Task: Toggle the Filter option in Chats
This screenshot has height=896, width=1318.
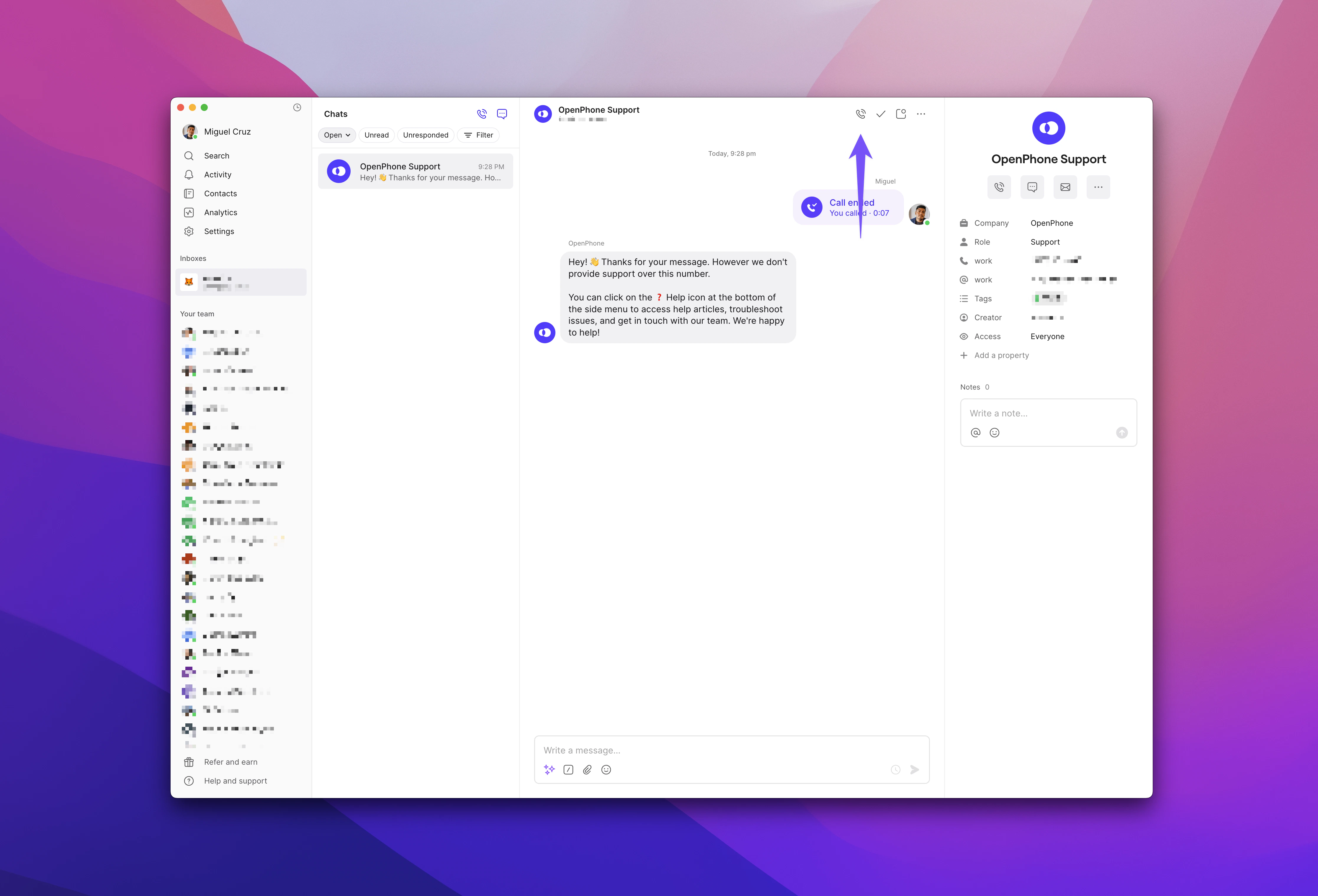Action: click(478, 135)
